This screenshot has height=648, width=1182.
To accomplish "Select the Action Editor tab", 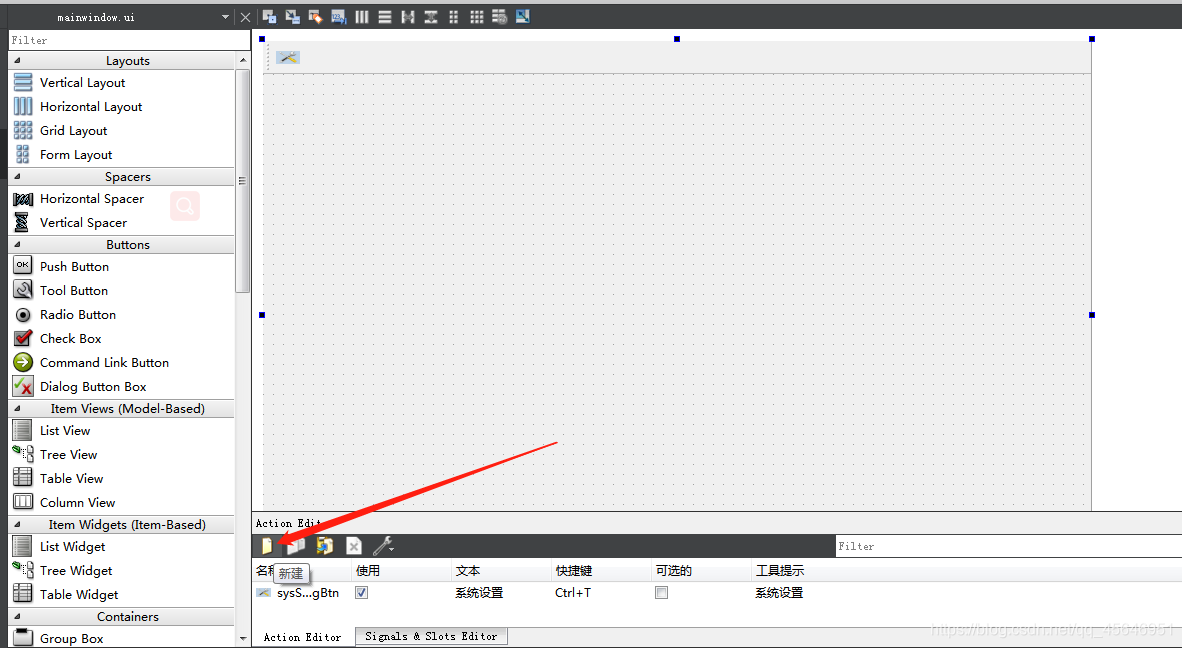I will click(x=302, y=636).
